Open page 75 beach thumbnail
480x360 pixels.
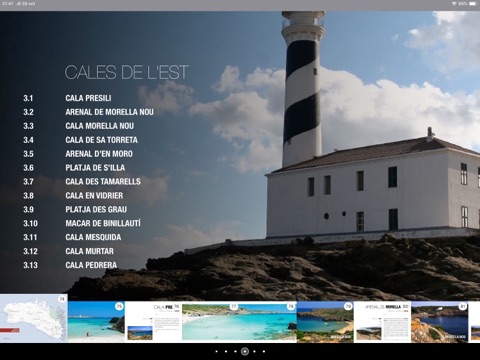point(96,322)
